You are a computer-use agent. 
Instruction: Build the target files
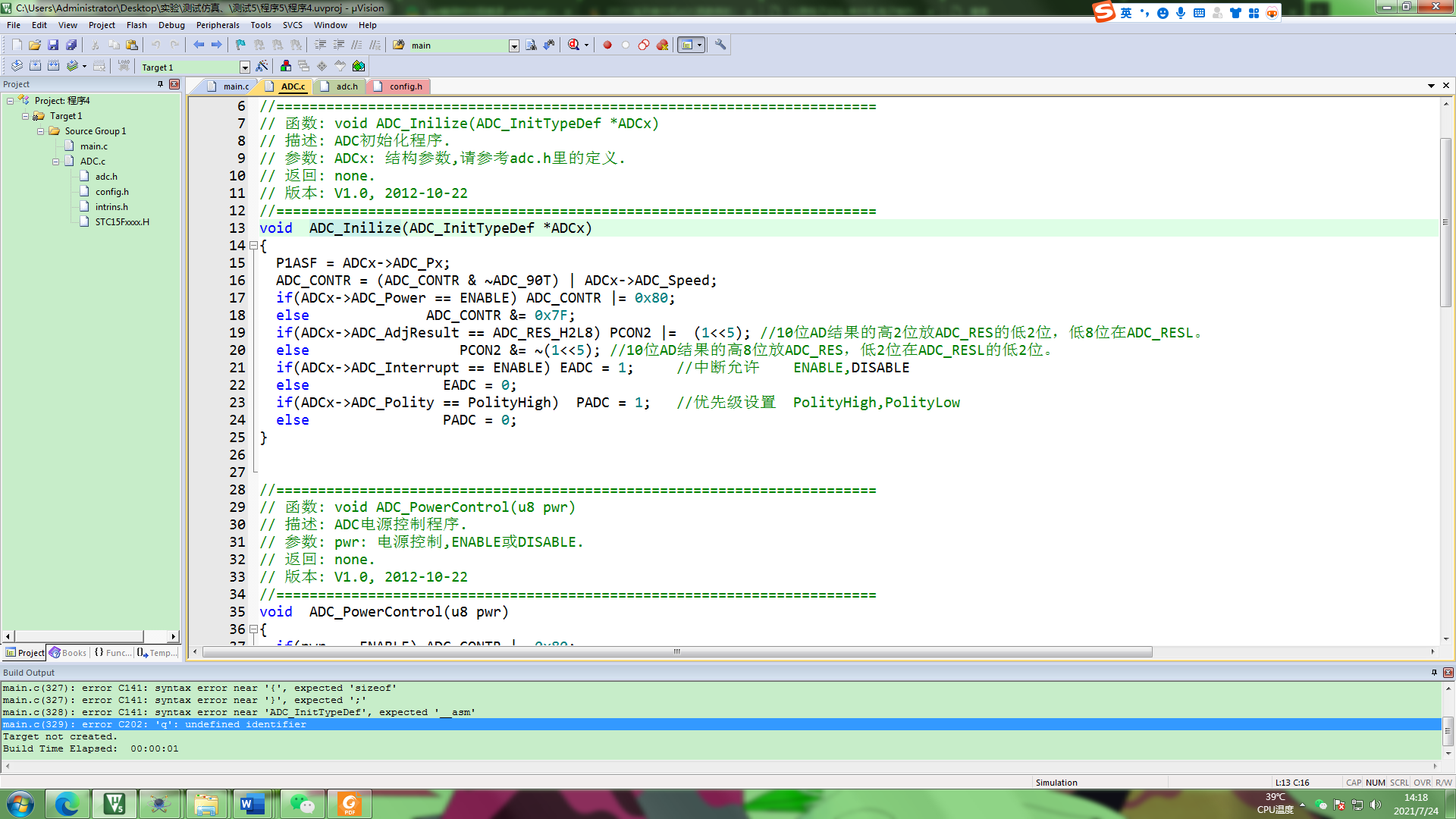(35, 67)
